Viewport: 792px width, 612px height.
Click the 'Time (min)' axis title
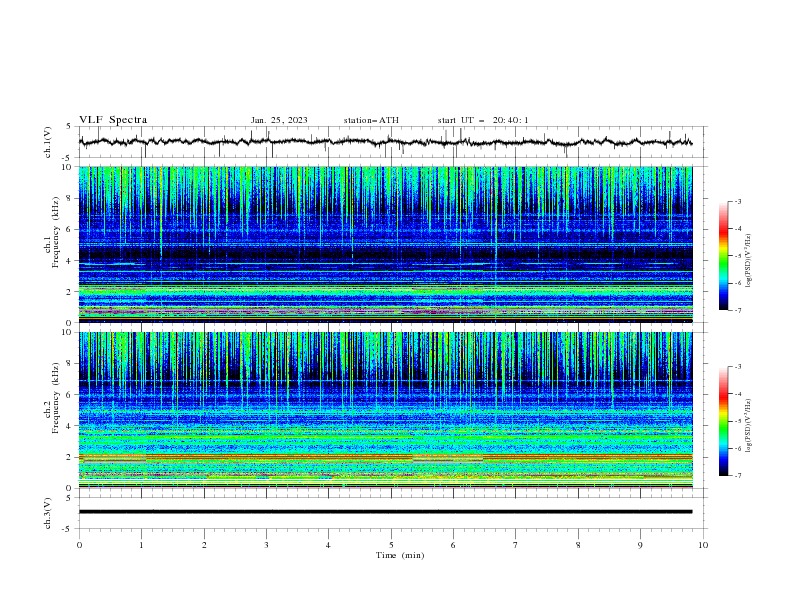[400, 555]
